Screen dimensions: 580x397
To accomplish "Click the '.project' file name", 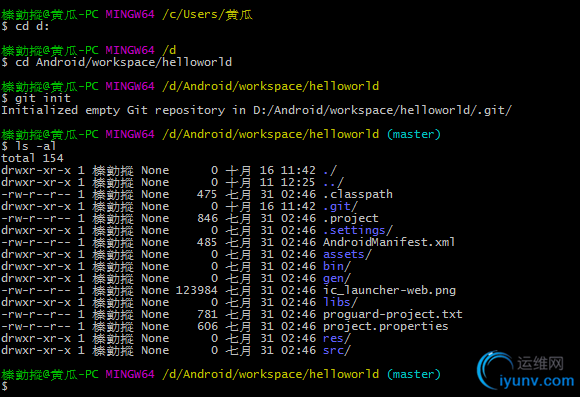I will click(x=351, y=218).
